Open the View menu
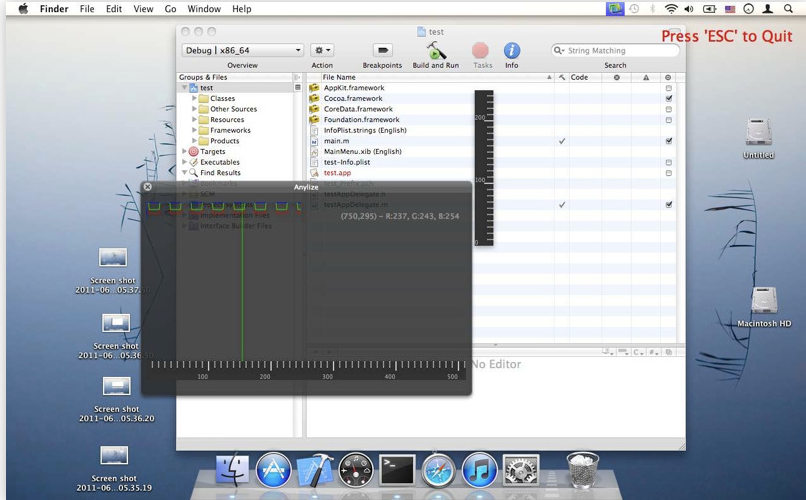Screen dimensions: 806x500 143,9
